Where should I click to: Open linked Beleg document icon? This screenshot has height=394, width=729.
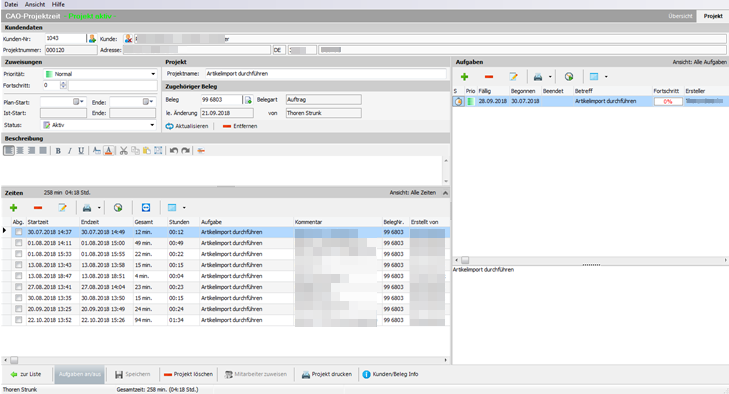pyautogui.click(x=248, y=100)
